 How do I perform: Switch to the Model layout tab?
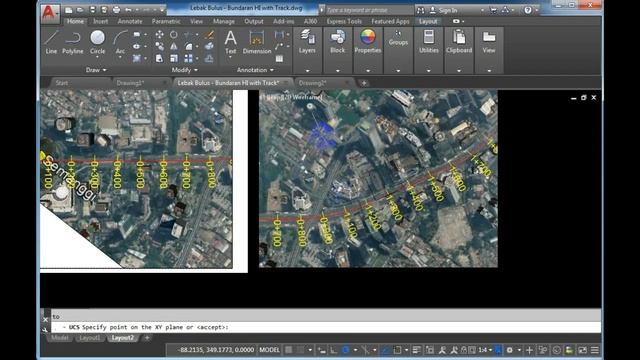pos(60,338)
